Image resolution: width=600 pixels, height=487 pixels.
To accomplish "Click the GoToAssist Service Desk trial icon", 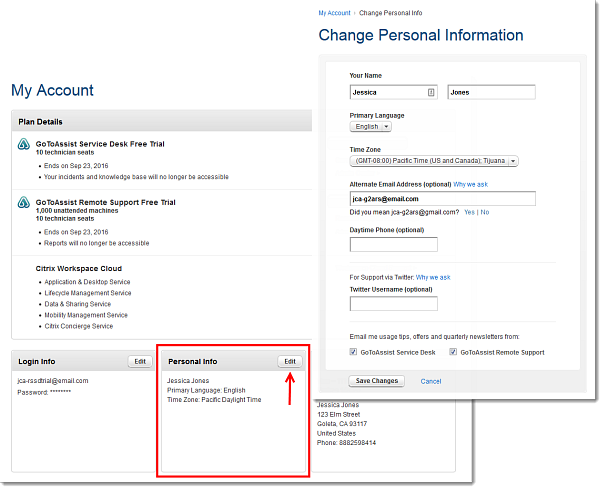I will 23,146.
